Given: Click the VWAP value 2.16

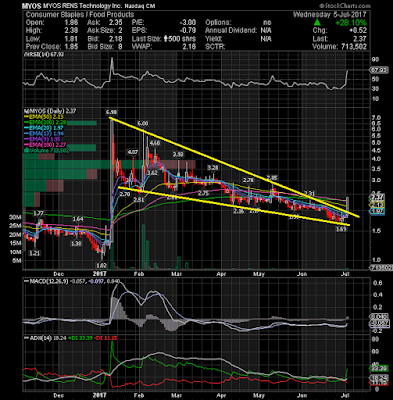Looking at the screenshot, I should [189, 47].
